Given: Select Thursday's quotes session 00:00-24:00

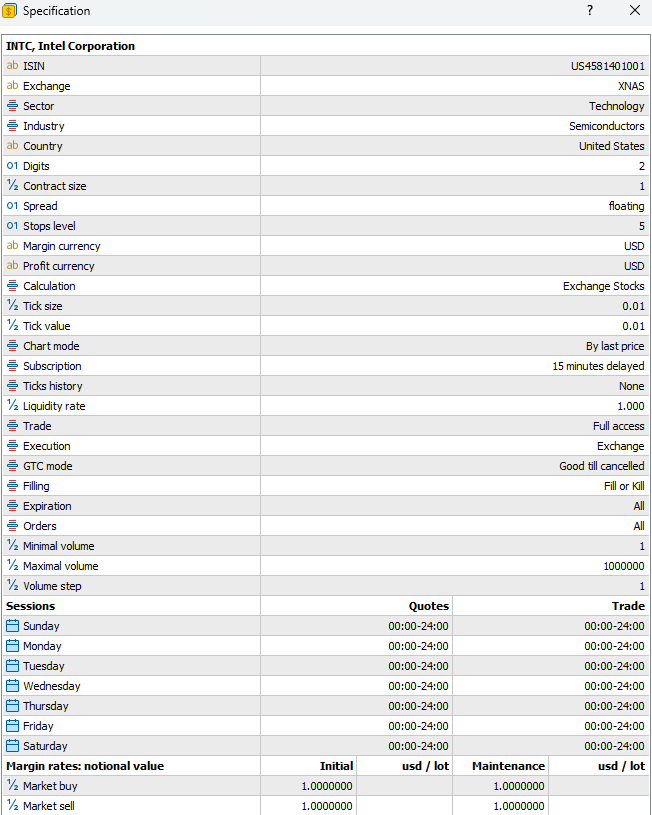Looking at the screenshot, I should click(x=419, y=706).
